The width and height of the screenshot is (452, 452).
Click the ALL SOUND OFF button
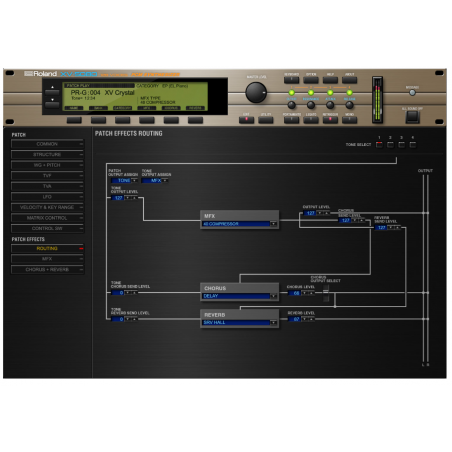412,117
